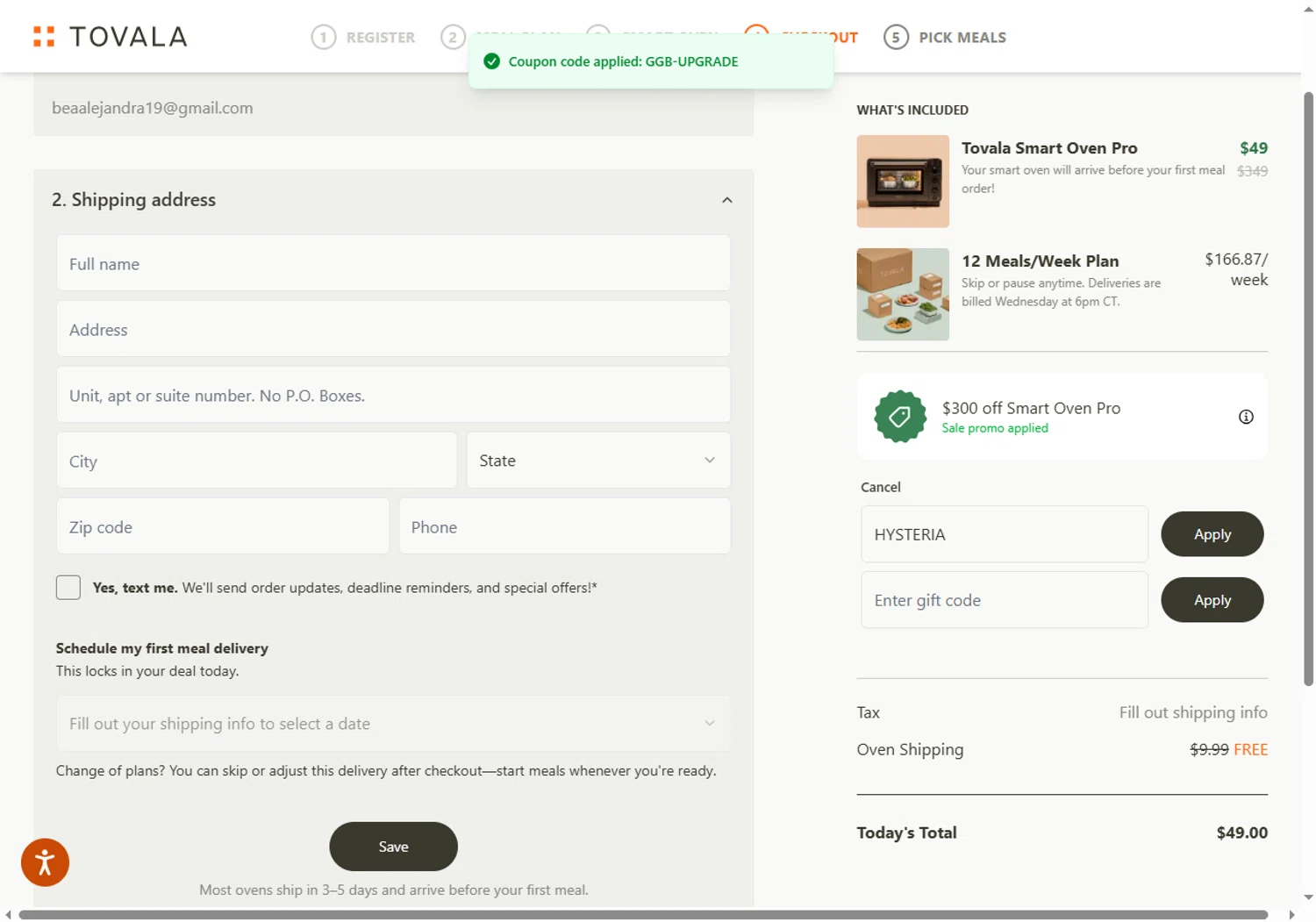
Task: Click the vertical page scrollbar
Action: [x=1308, y=388]
